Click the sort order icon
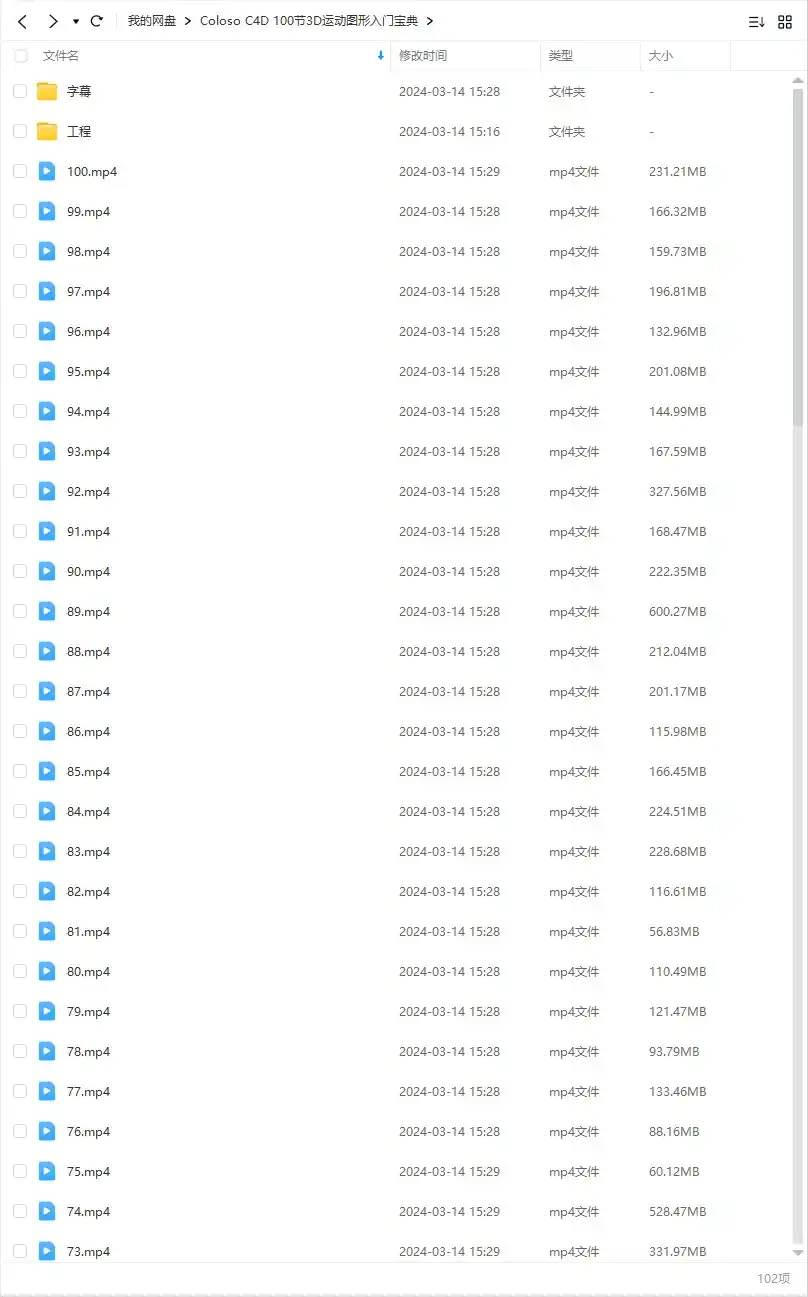 (x=757, y=21)
